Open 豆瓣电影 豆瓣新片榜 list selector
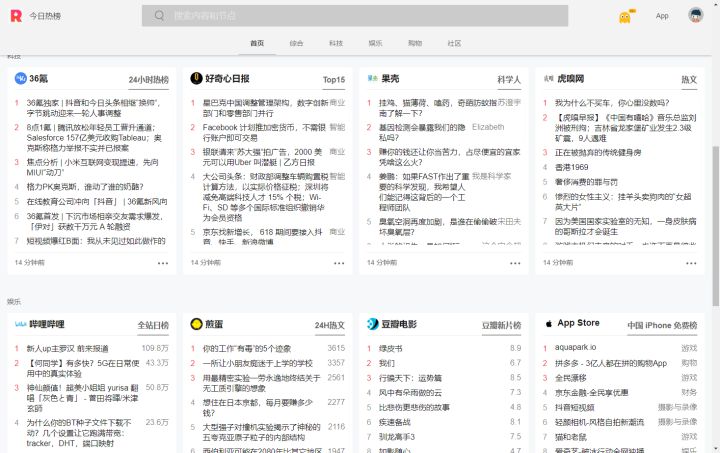720x453 pixels. click(501, 325)
